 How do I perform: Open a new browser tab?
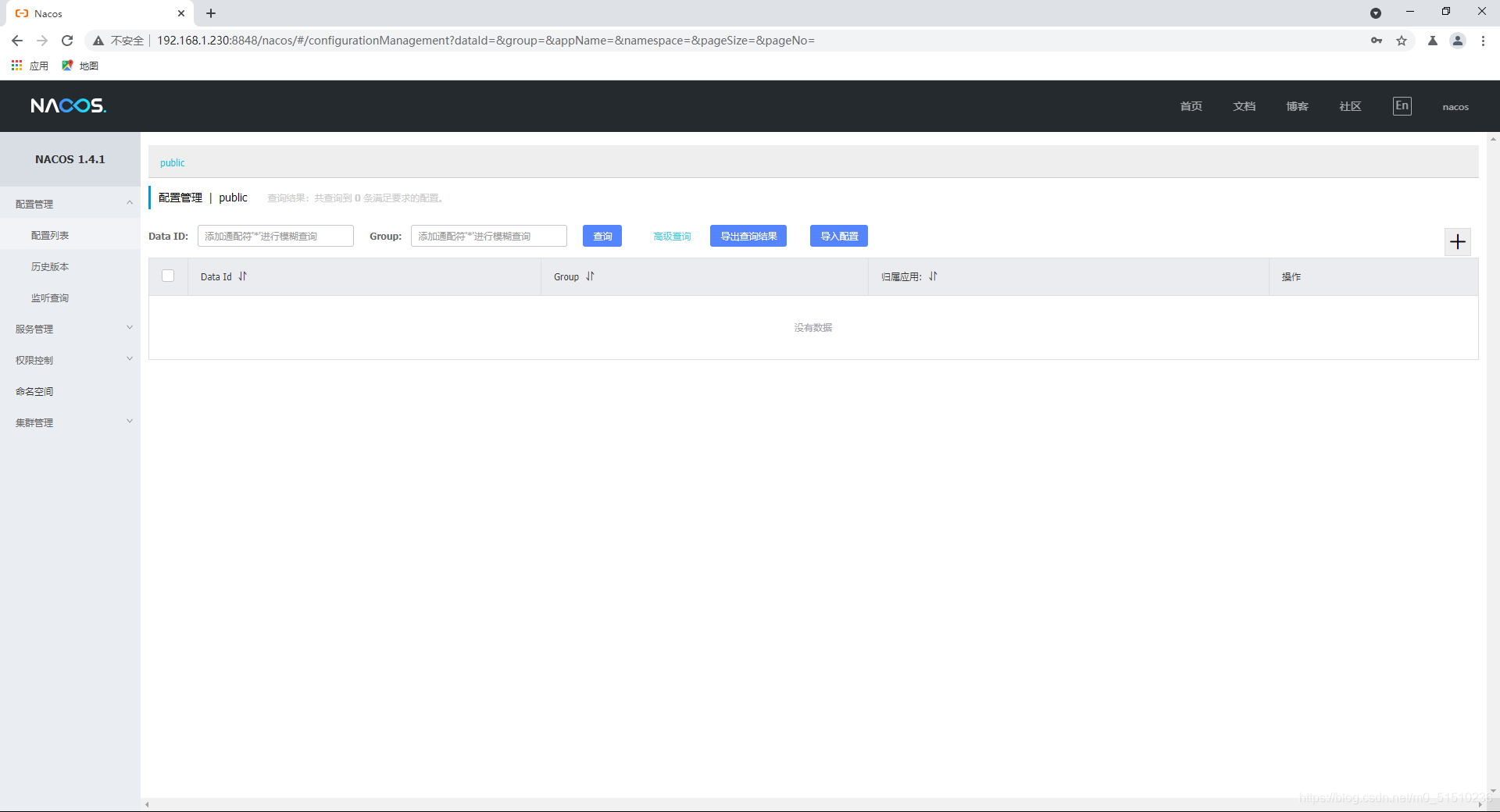click(x=211, y=13)
